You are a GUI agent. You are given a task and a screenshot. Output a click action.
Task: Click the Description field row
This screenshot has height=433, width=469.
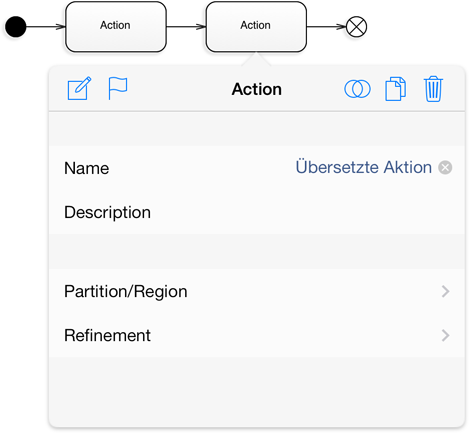257,212
